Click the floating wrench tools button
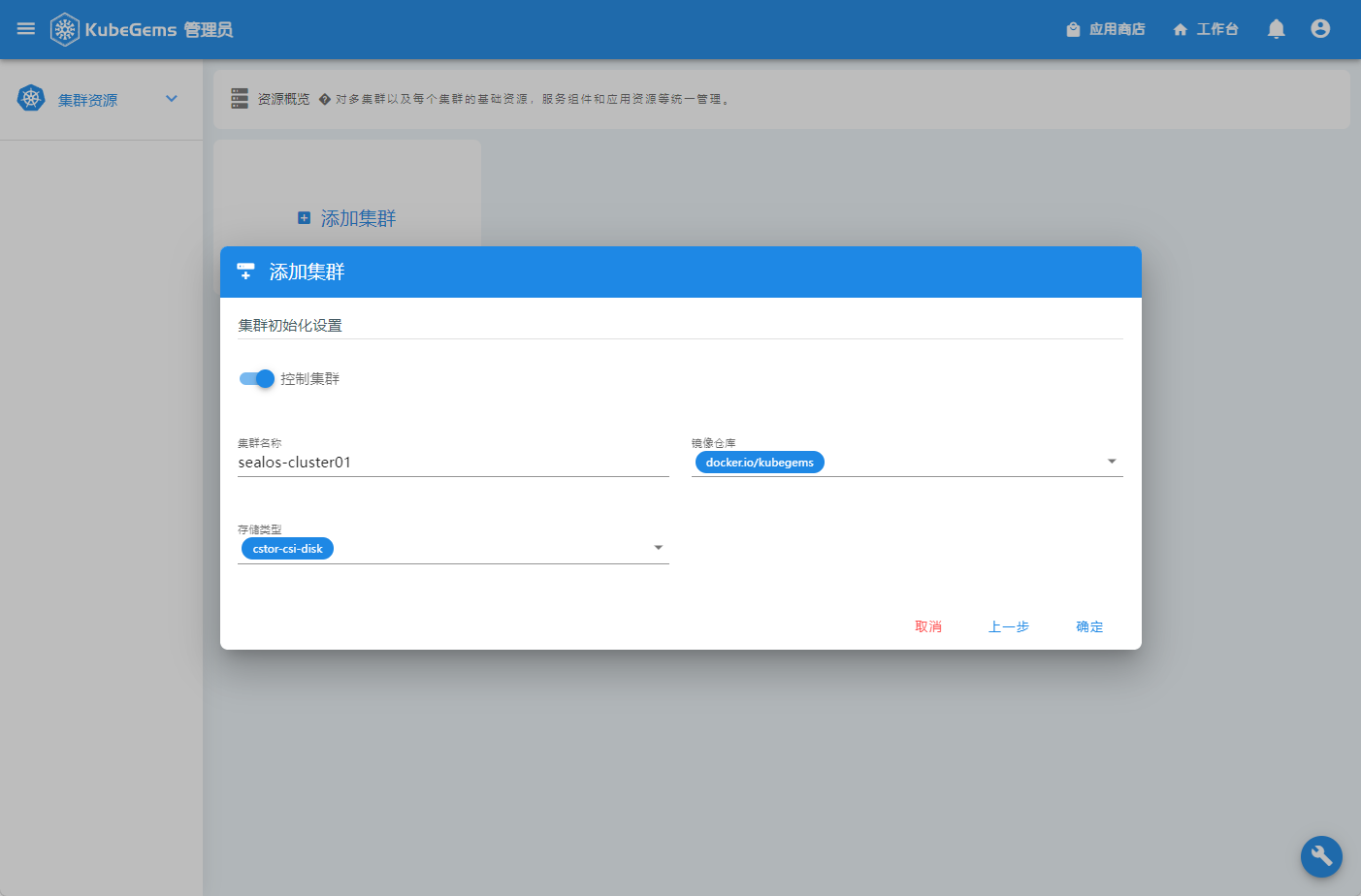 coord(1321,856)
